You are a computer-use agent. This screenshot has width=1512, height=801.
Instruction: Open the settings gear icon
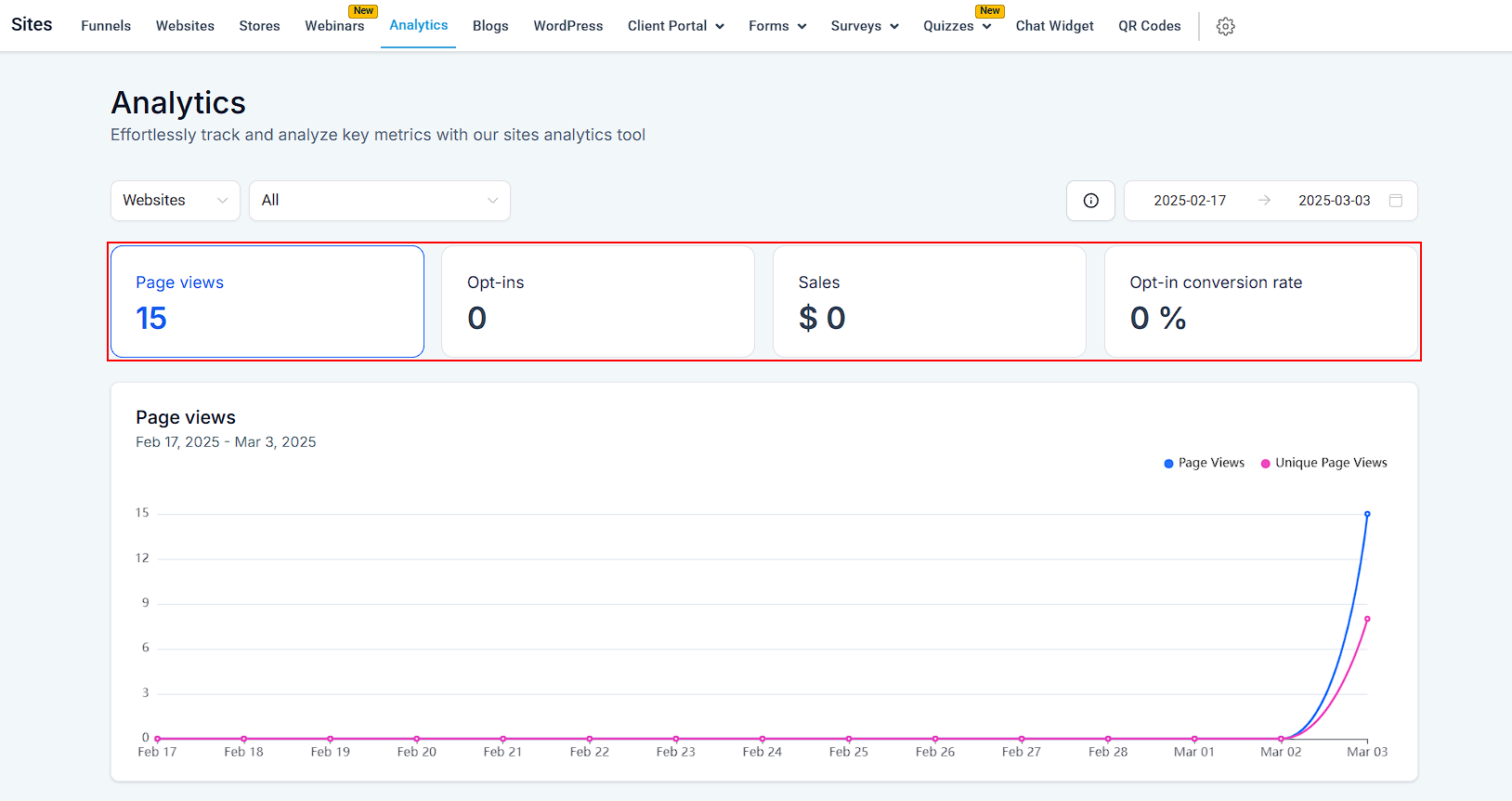1225,27
